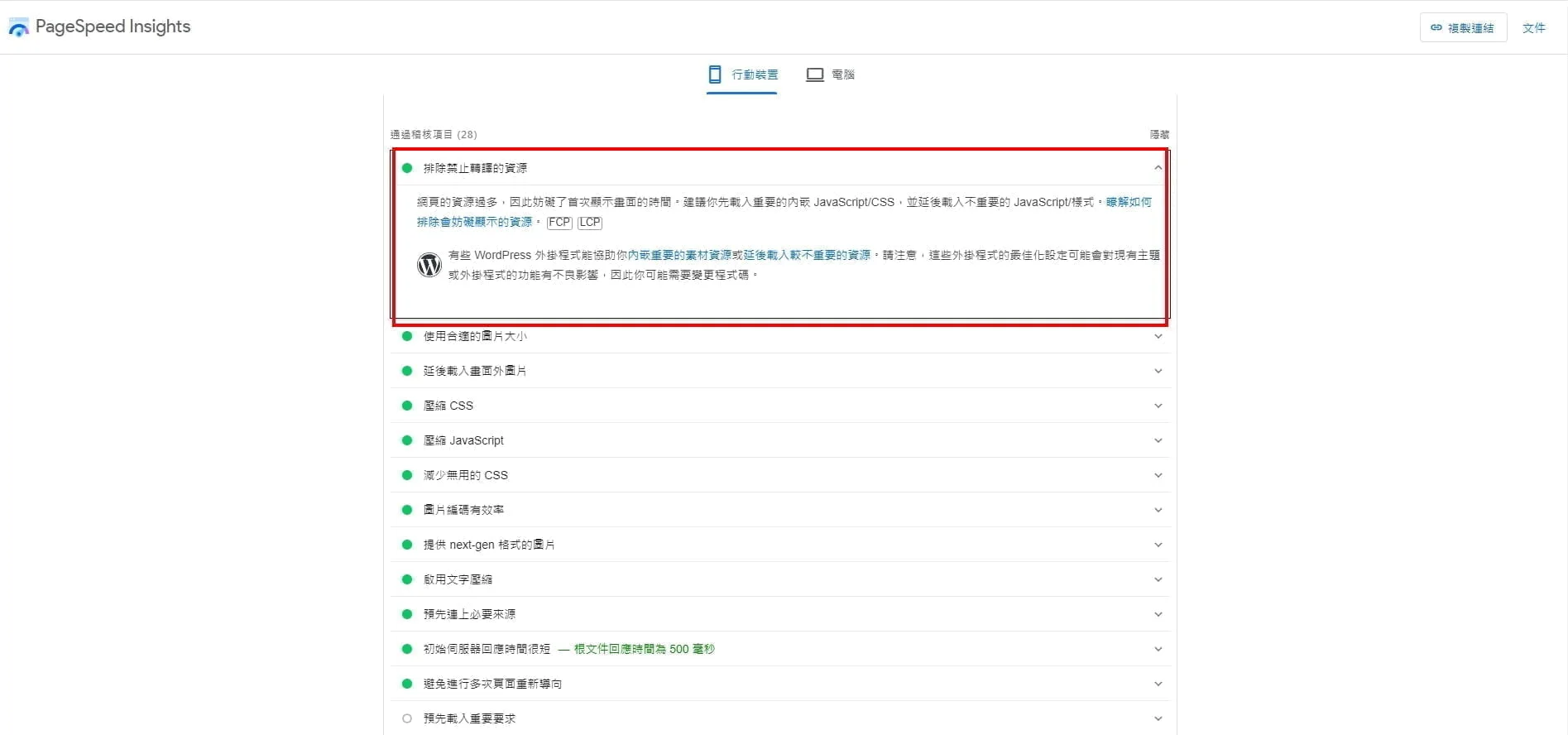Click the 啟用文字壓縮 audit title
The image size is (1568, 735).
coord(458,579)
